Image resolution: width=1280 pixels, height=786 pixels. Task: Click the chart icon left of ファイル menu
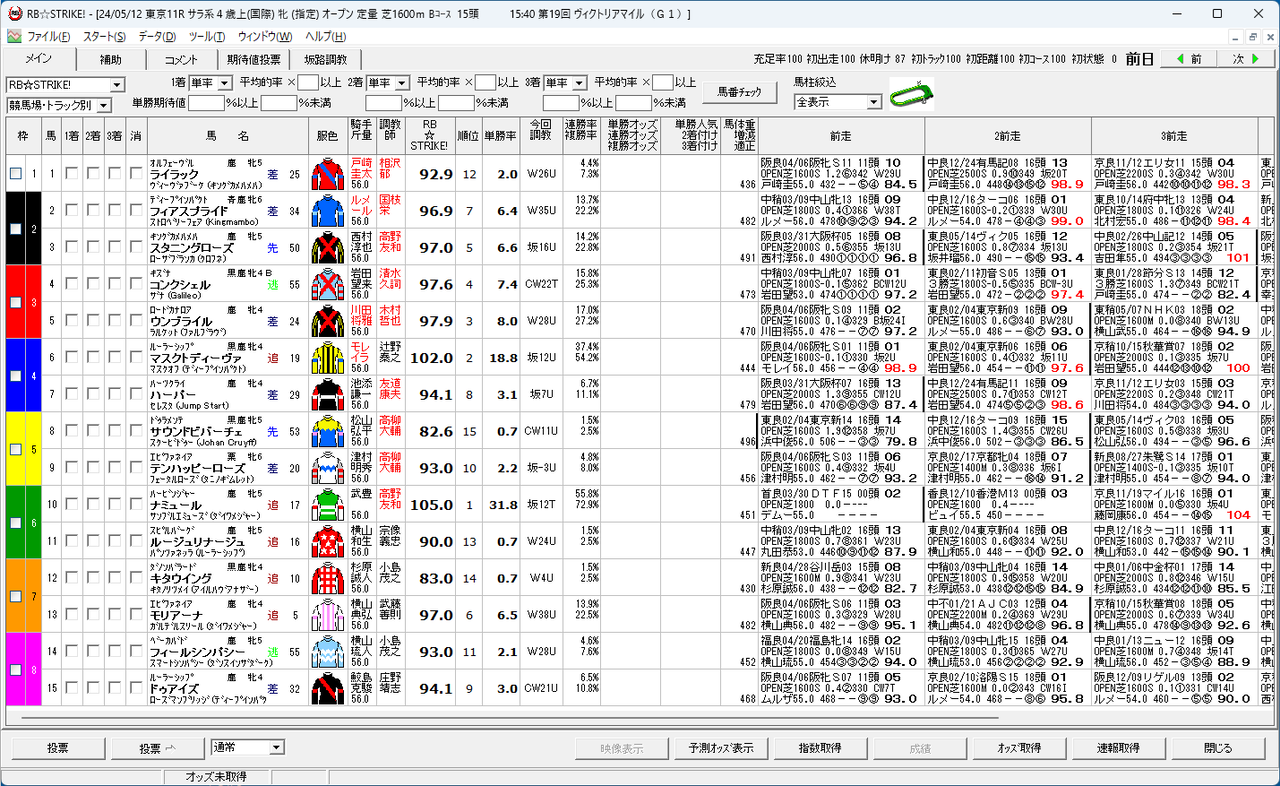tap(14, 37)
